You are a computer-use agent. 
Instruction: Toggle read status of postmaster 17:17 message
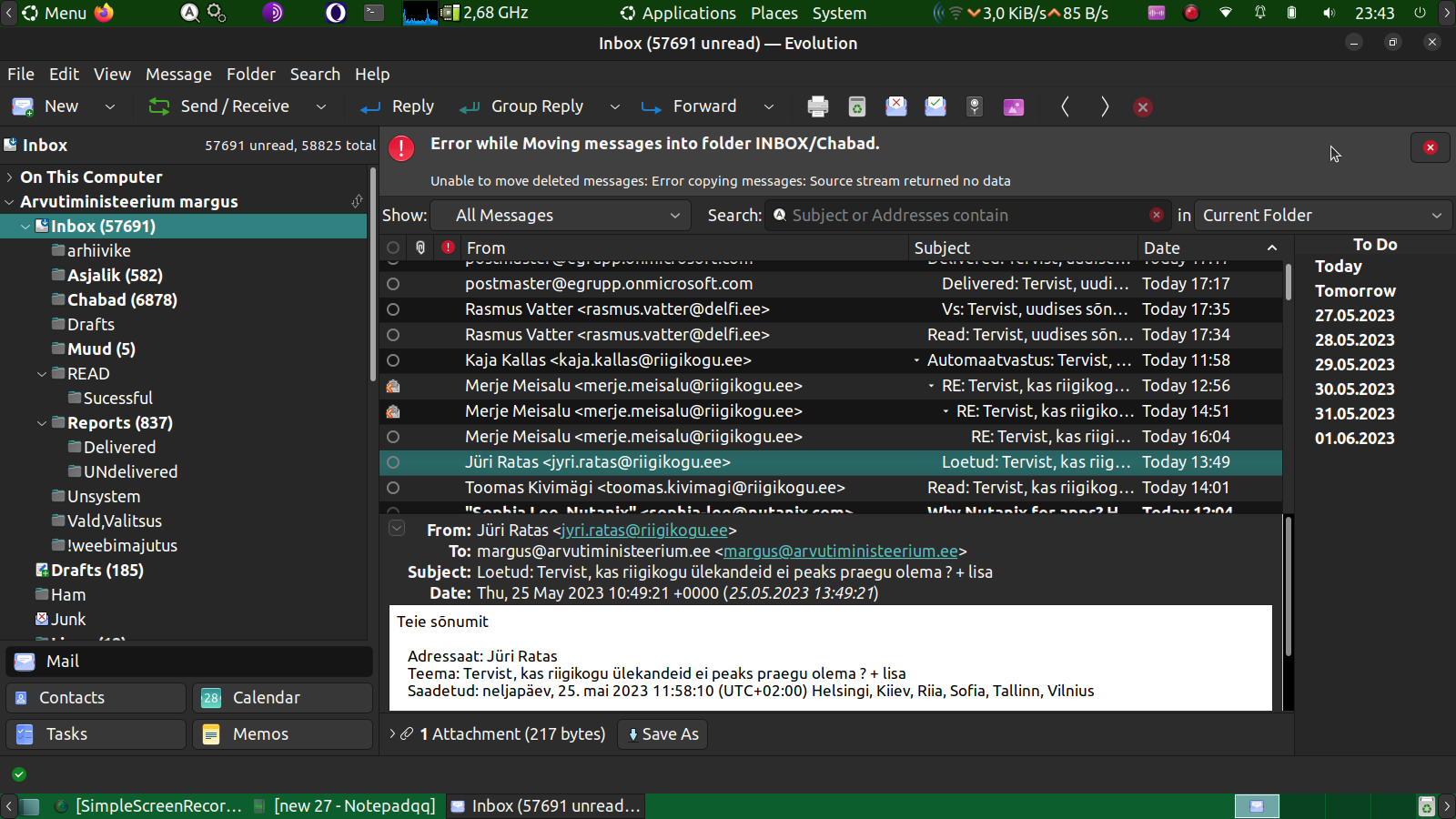pos(393,284)
